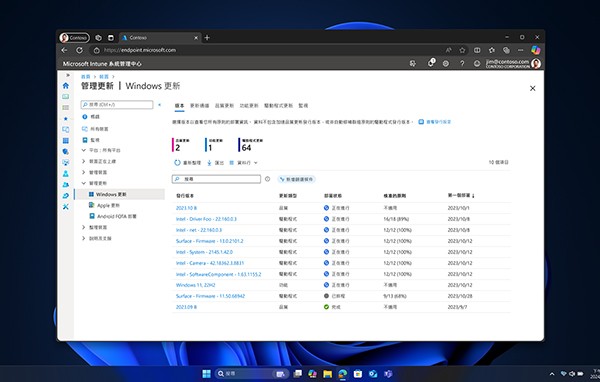Open Endpoint security shield icon in rail
Image resolution: width=600 pixels, height=382 pixels.
pyautogui.click(x=66, y=152)
